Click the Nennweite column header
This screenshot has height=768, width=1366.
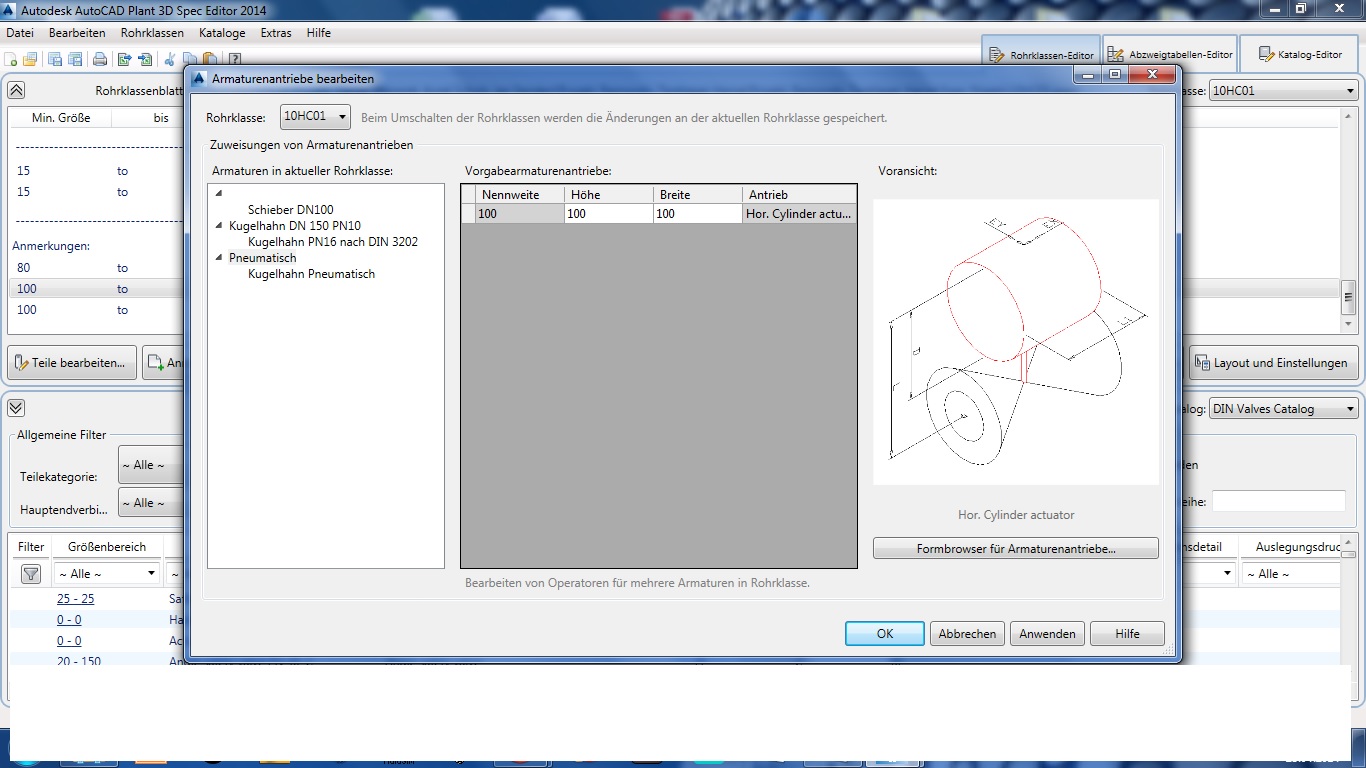[x=520, y=195]
